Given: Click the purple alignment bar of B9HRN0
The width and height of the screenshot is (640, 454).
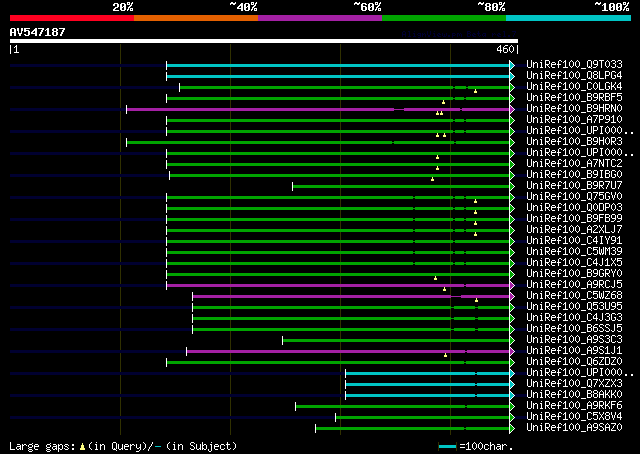Looking at the screenshot, I should point(318,109).
